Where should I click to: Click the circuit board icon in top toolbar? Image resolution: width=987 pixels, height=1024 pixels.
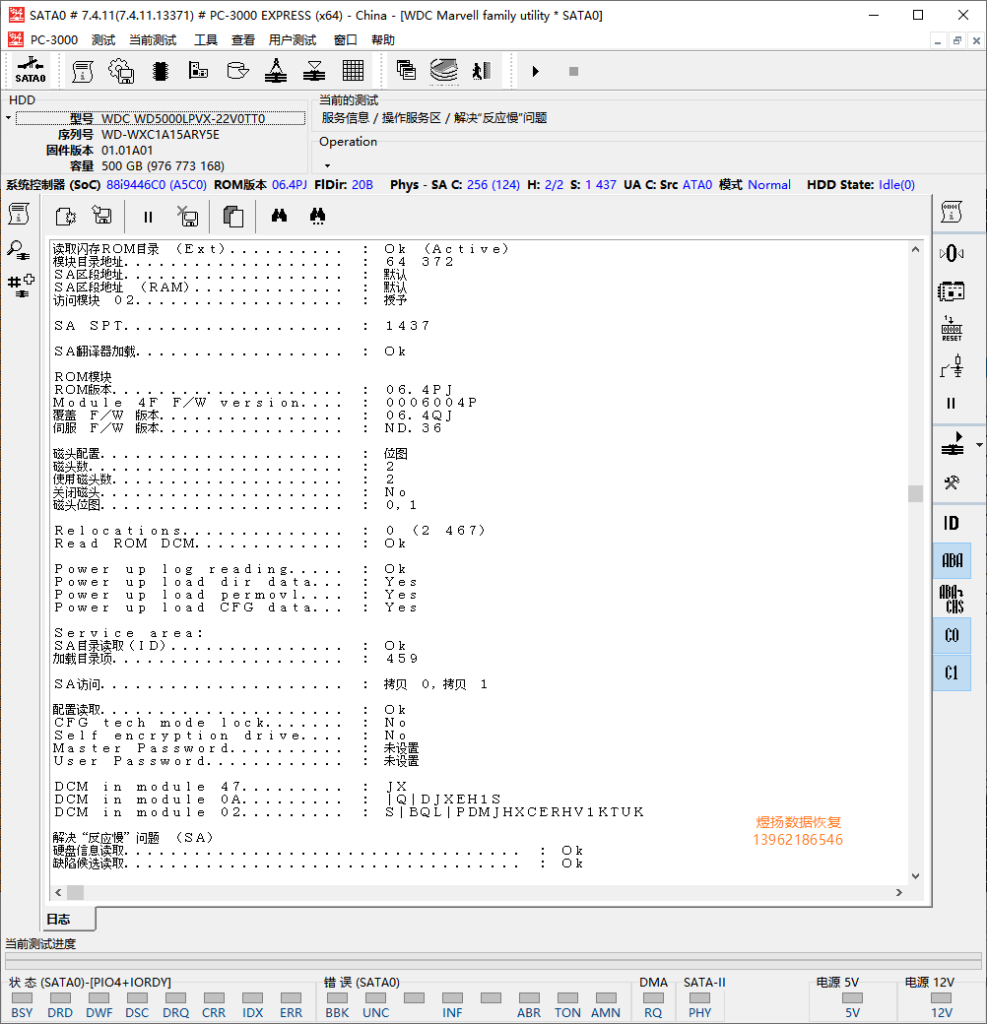coord(198,70)
